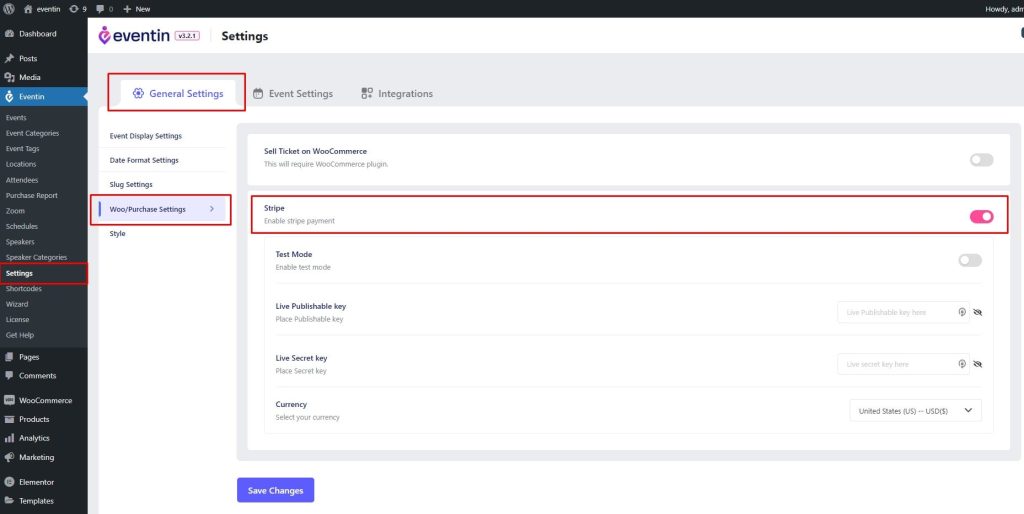Image resolution: width=1024 pixels, height=514 pixels.
Task: Click the Woo/Purchase Settings chevron arrow
Action: click(212, 209)
